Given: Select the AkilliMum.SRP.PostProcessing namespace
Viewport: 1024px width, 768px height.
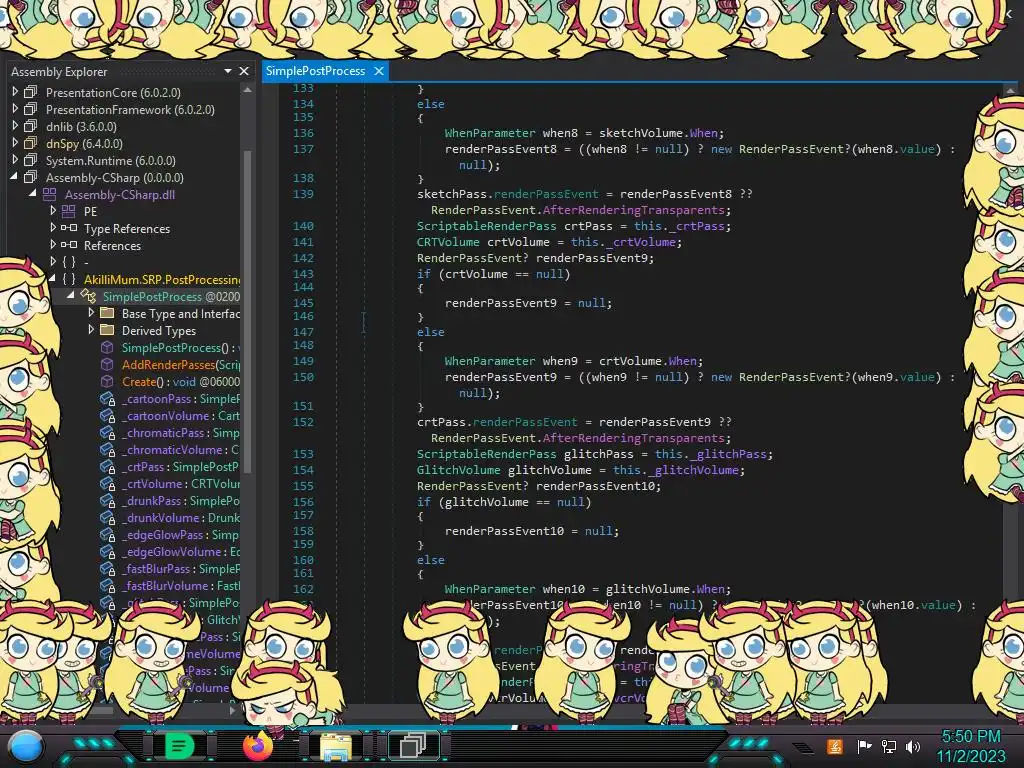Looking at the screenshot, I should [162, 280].
